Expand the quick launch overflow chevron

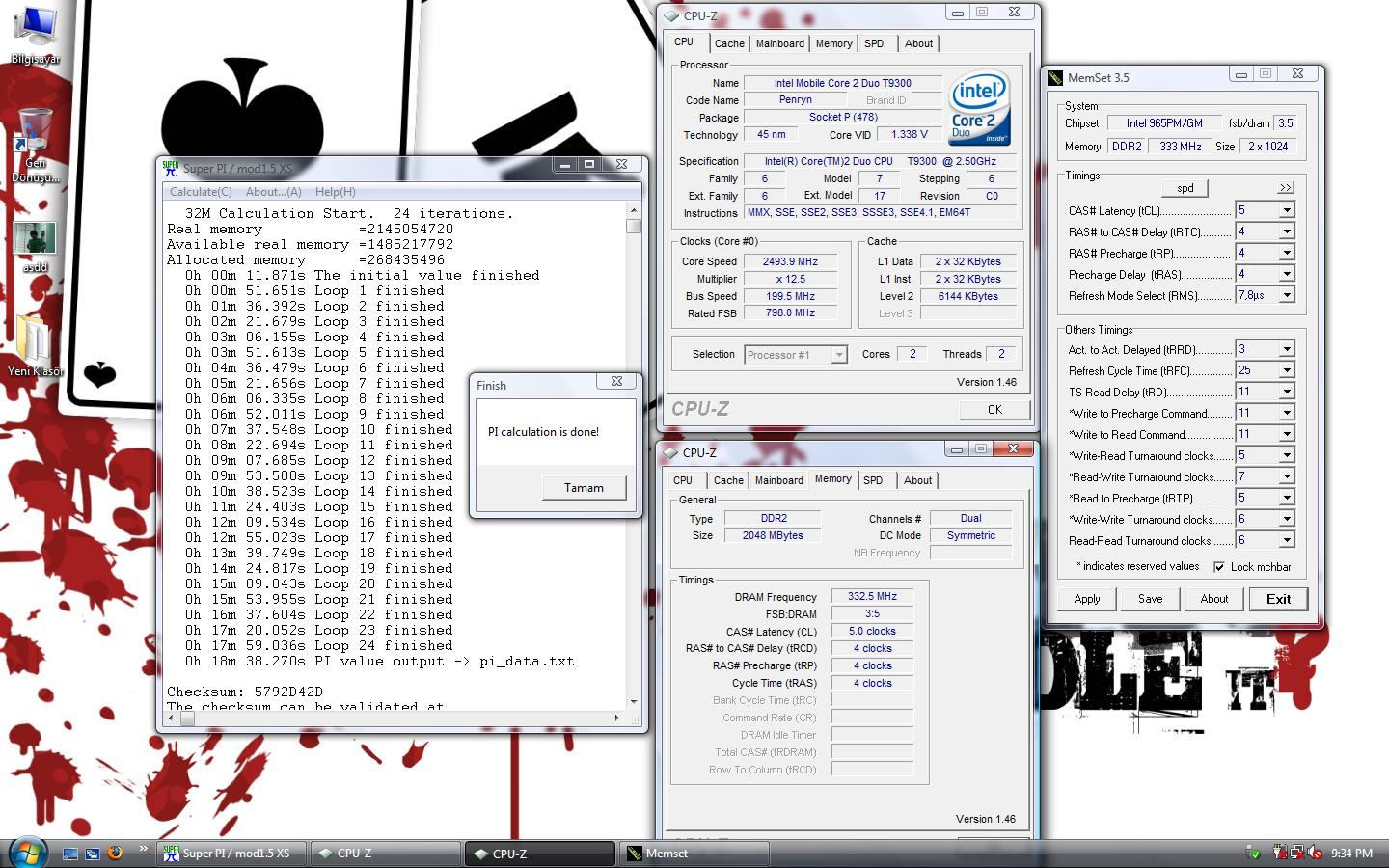(x=143, y=849)
